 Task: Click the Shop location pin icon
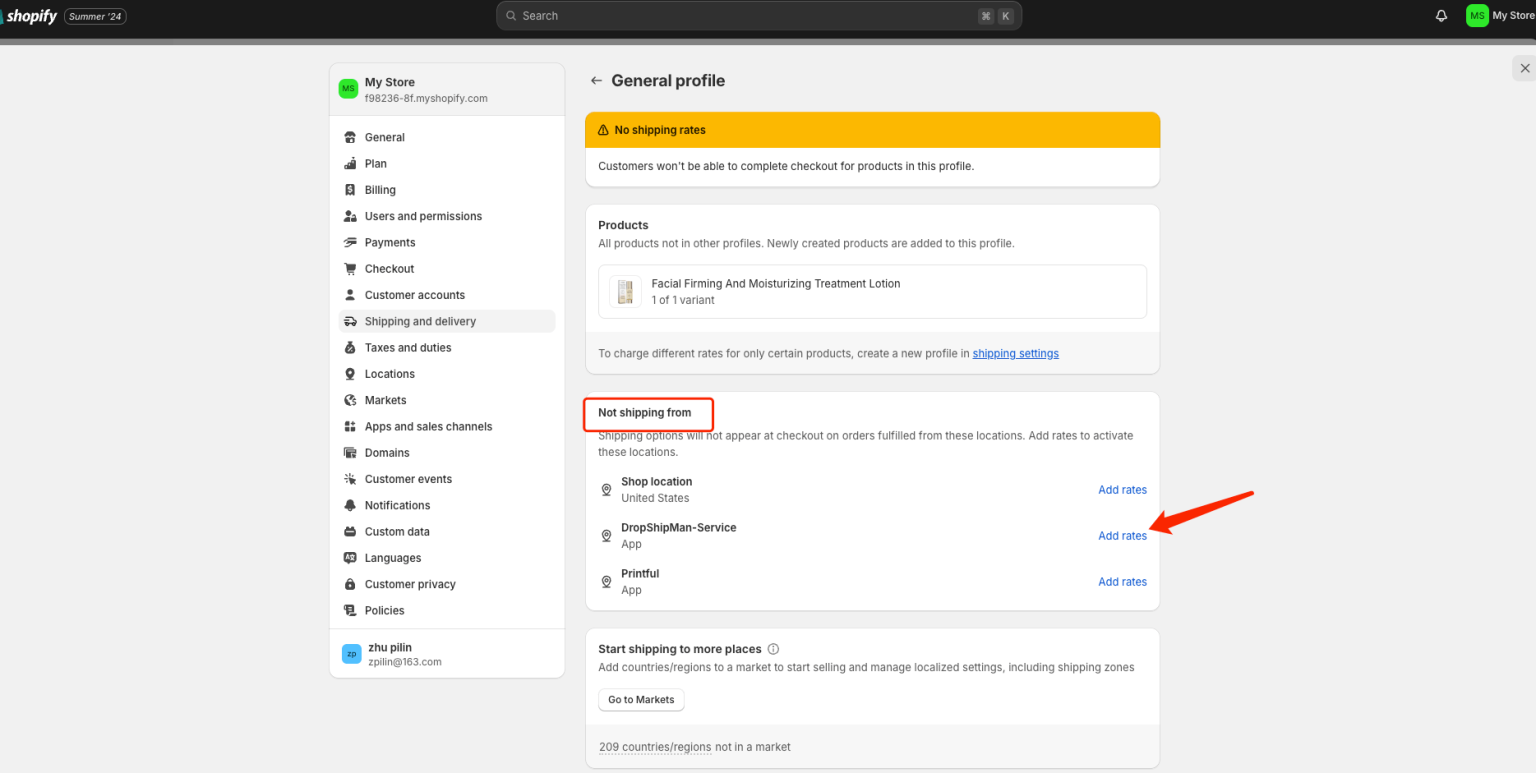pos(606,490)
